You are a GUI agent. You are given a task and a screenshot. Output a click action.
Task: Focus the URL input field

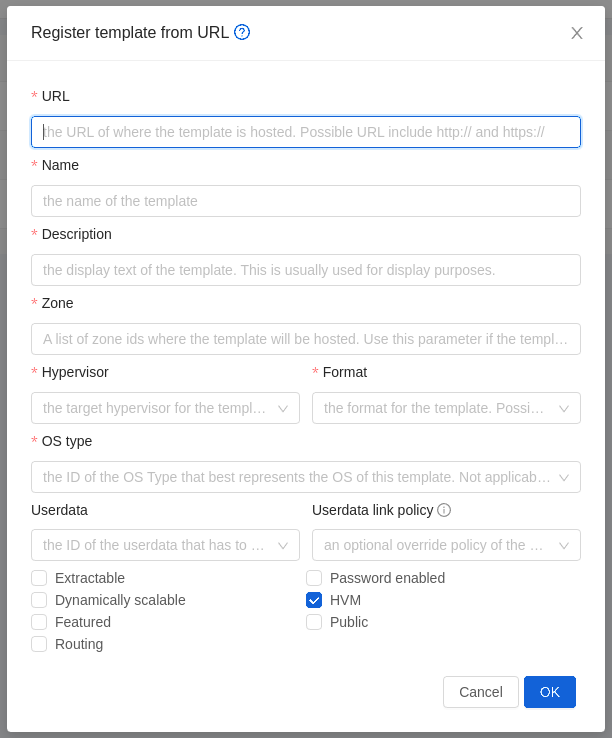[306, 132]
